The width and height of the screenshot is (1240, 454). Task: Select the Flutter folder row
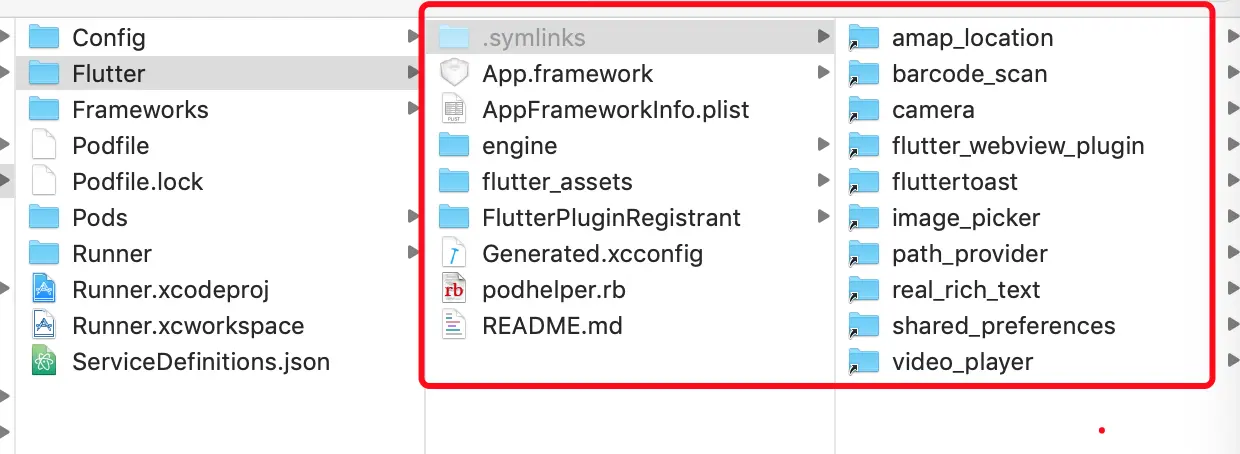[x=221, y=74]
